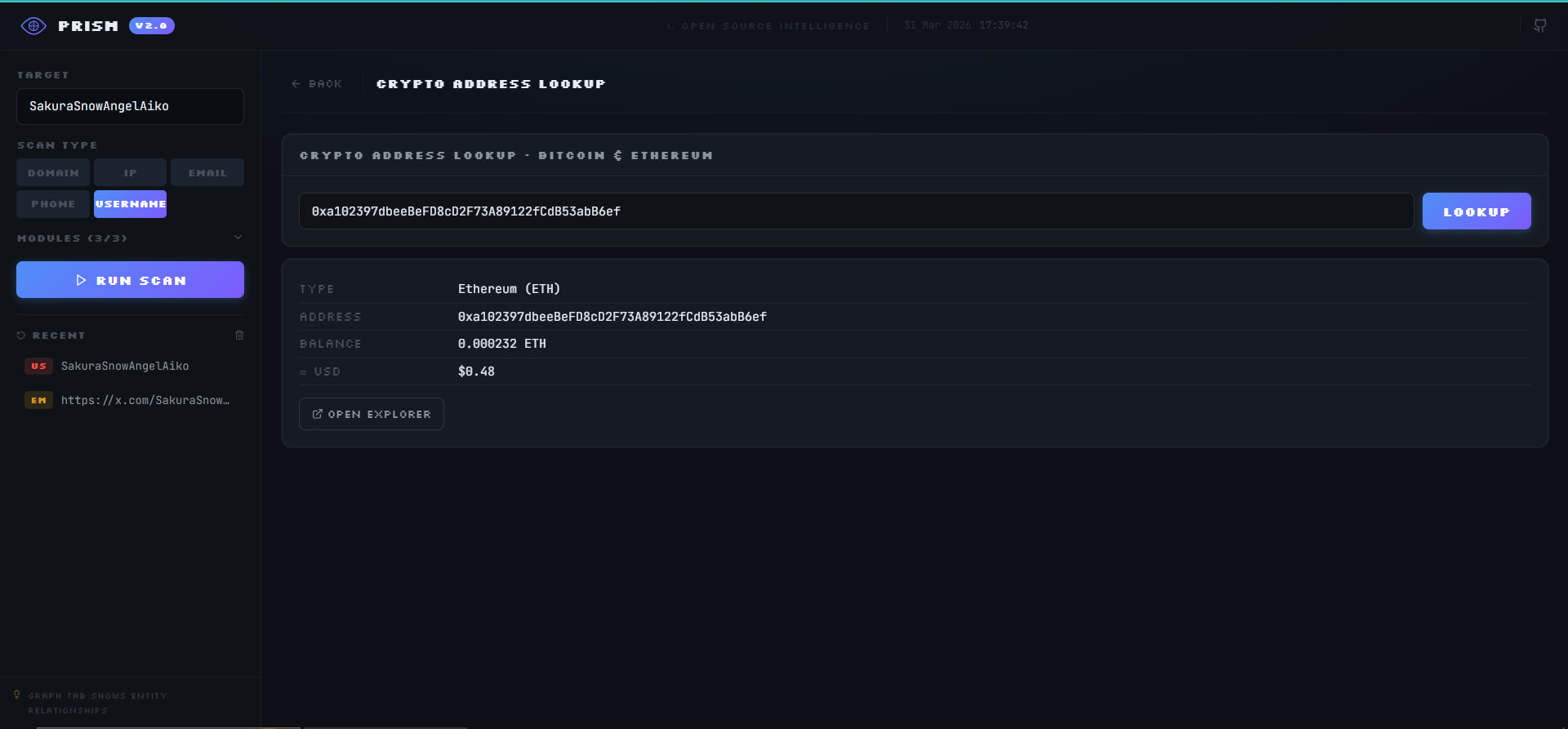Click the crypto address input field
1568x729 pixels.
(856, 211)
